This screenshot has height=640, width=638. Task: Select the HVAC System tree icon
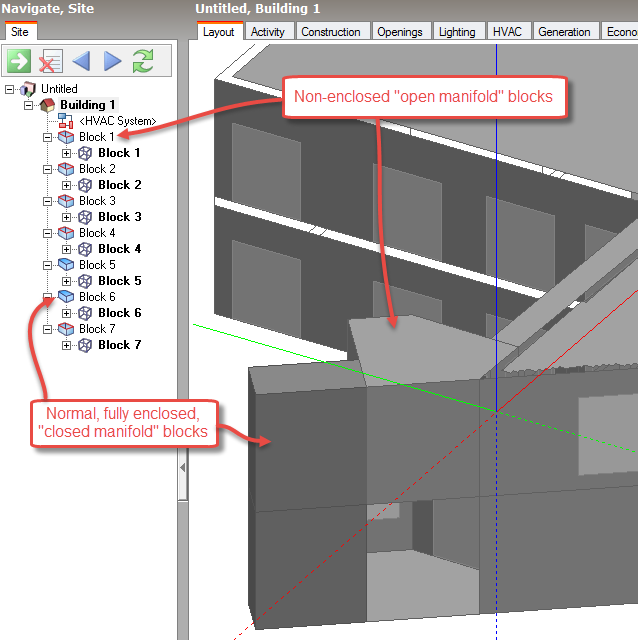tap(67, 121)
